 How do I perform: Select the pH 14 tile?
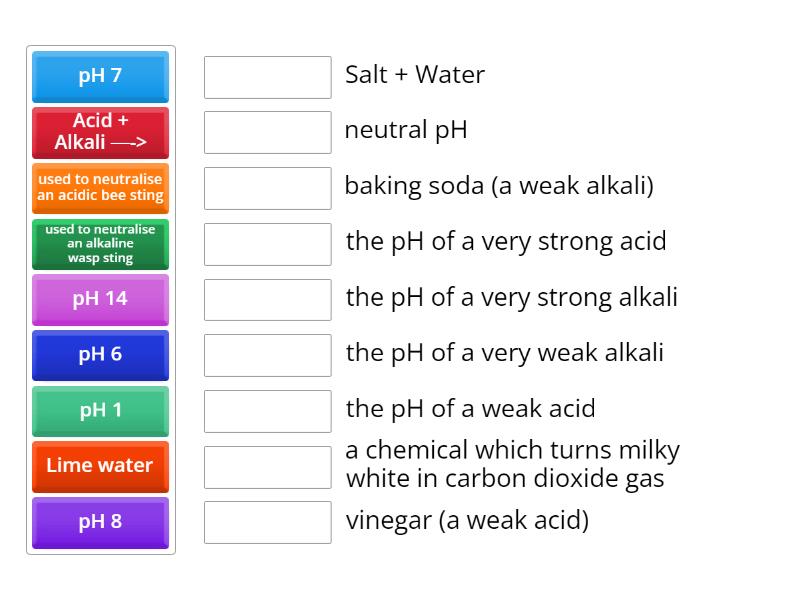pyautogui.click(x=100, y=299)
